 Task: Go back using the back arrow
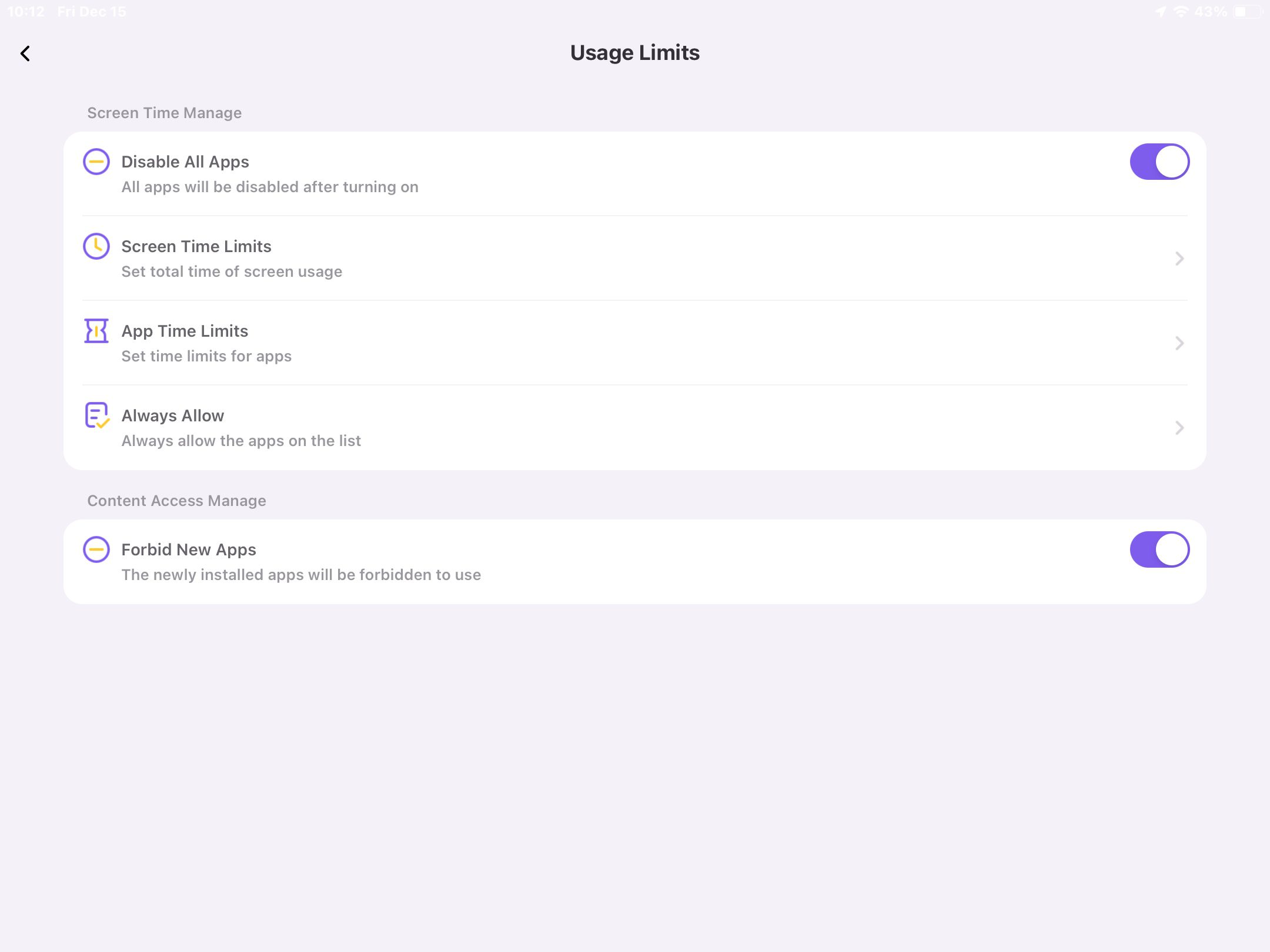(25, 53)
